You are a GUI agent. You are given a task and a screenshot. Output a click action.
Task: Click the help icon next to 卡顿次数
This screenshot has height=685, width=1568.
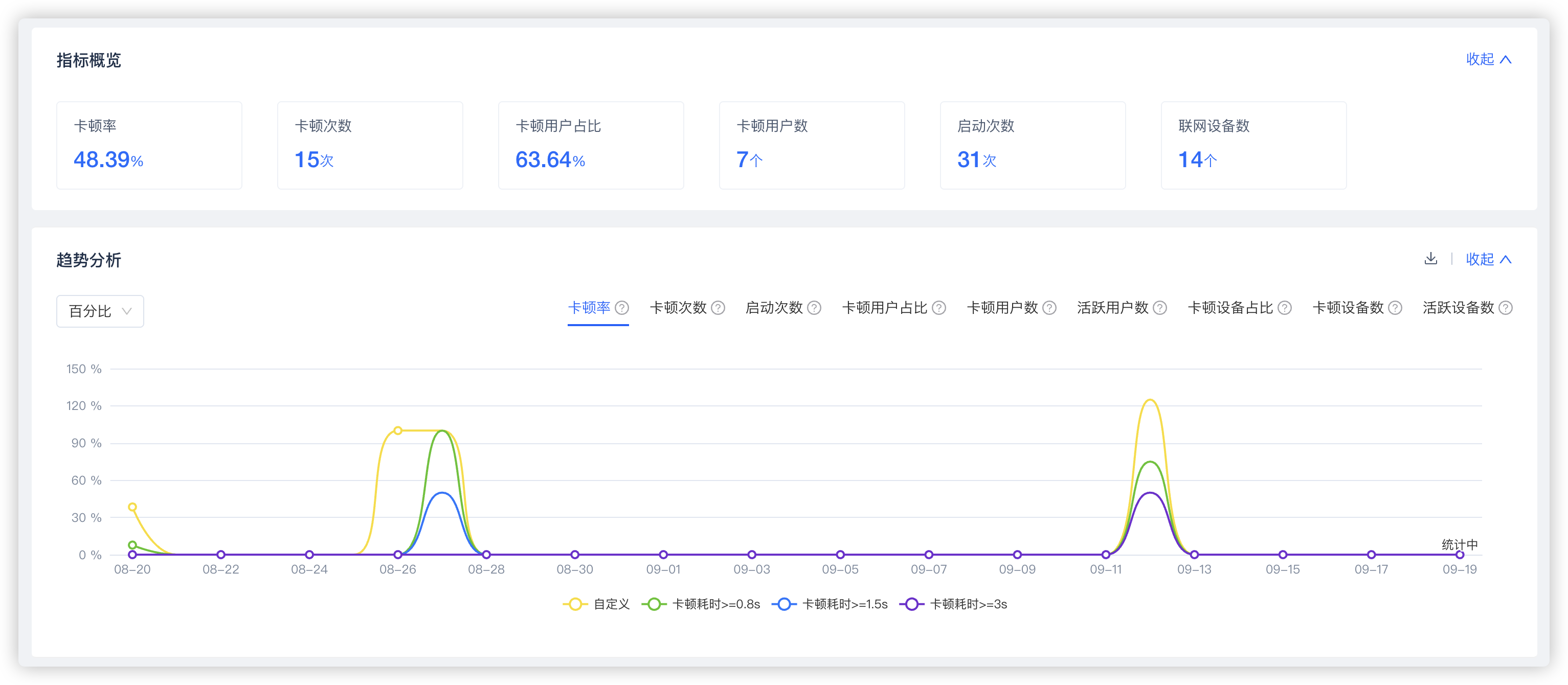(718, 308)
